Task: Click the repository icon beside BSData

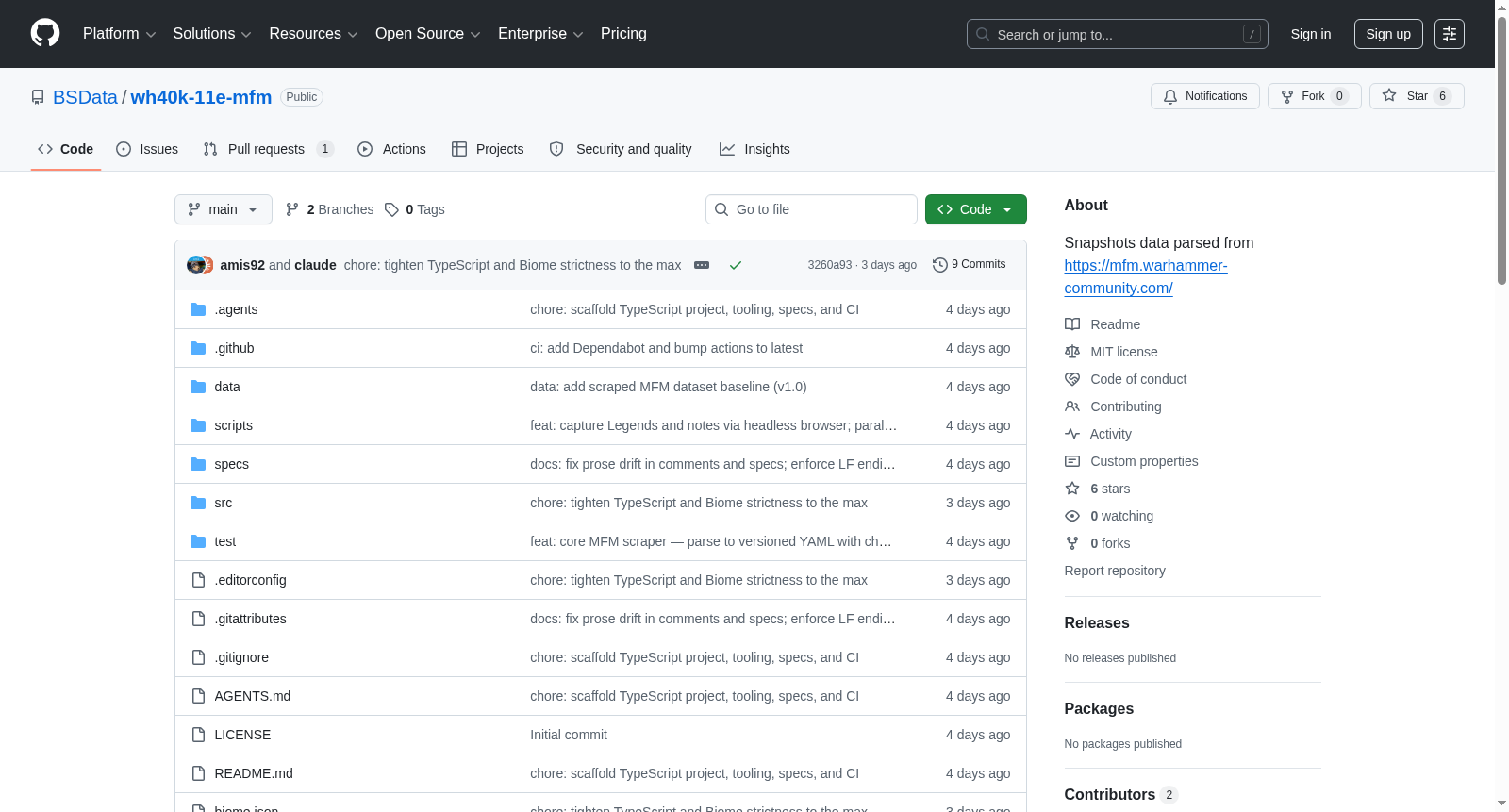Action: tap(38, 97)
